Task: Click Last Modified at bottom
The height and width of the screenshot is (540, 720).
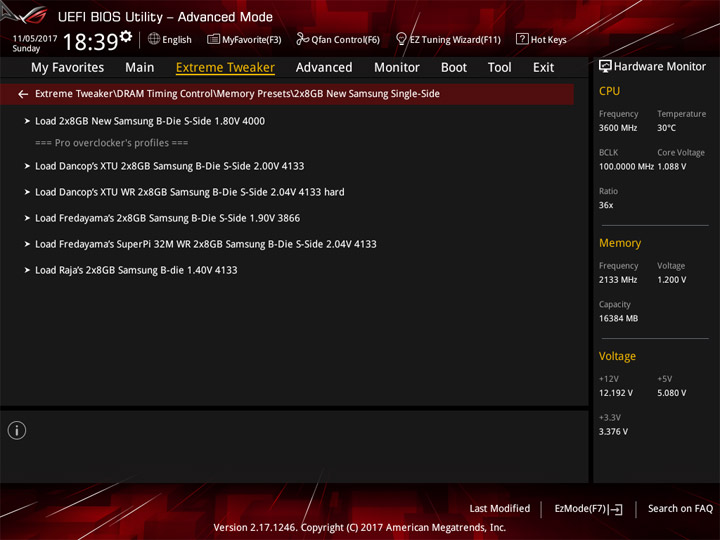Action: point(500,509)
